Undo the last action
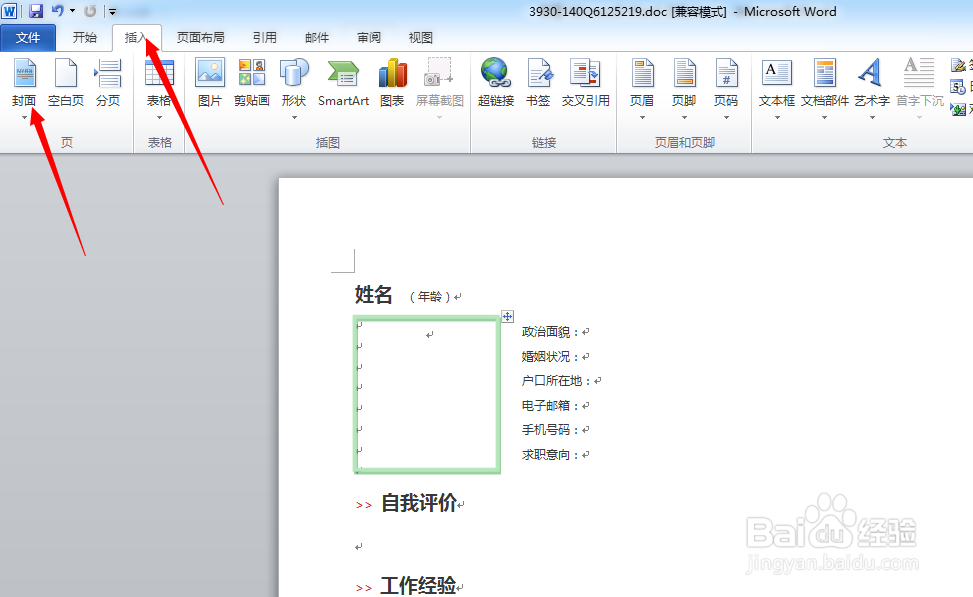 click(58, 11)
